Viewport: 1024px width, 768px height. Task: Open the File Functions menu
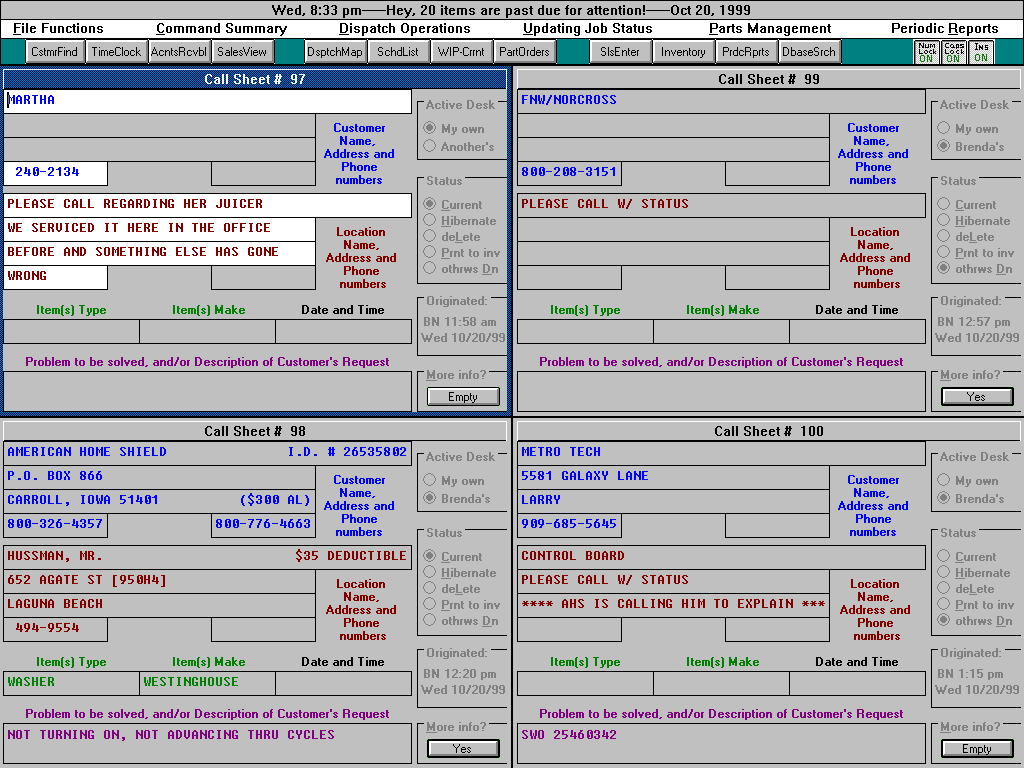58,29
